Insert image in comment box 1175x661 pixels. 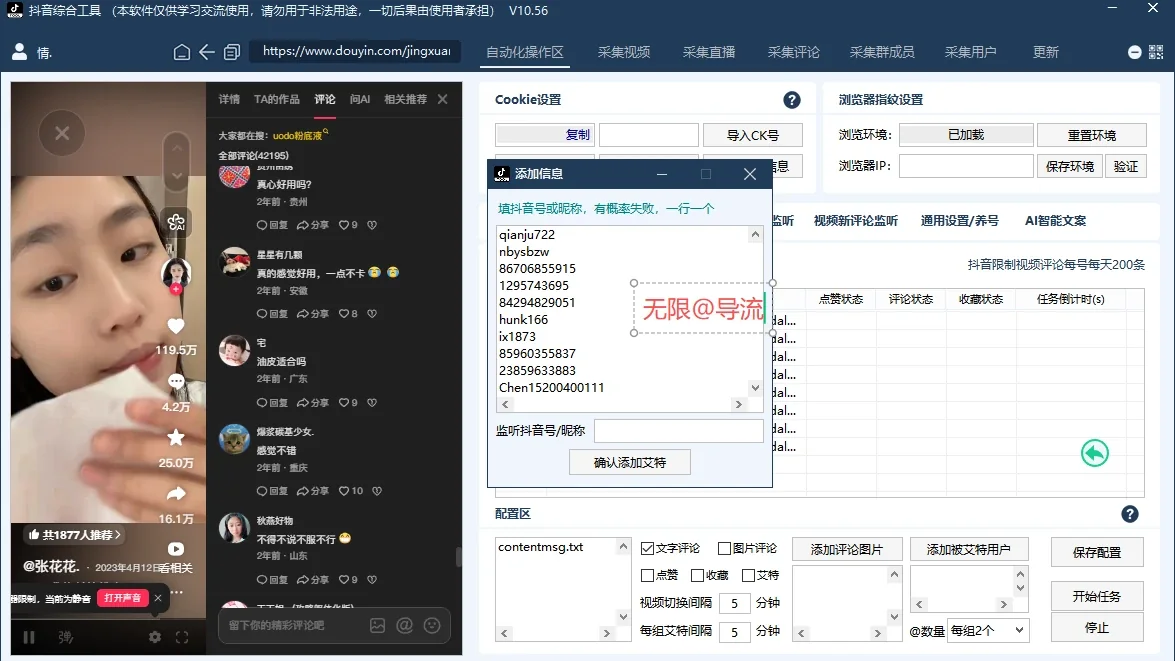pos(378,625)
